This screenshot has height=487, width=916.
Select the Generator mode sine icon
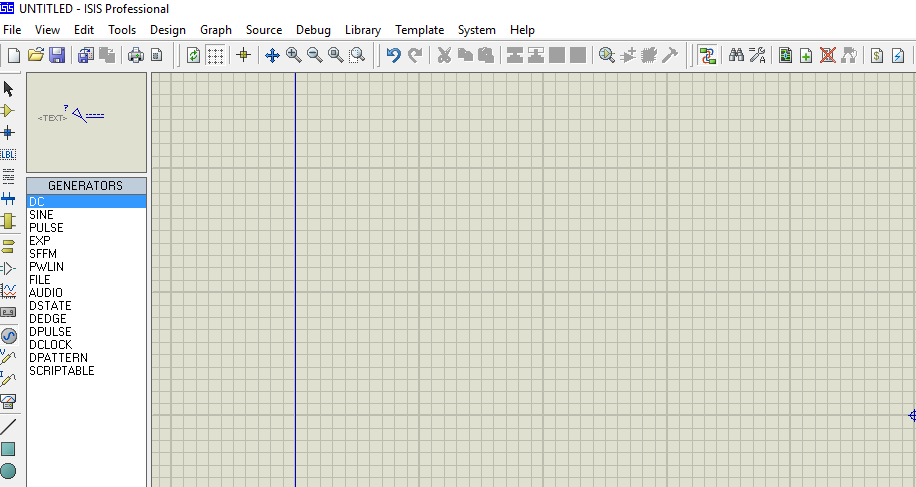pos(9,336)
